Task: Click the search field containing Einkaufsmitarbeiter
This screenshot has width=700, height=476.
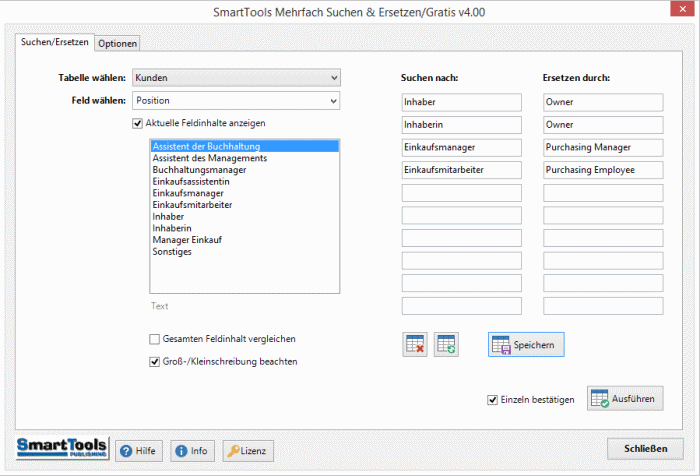Action: [x=462, y=170]
